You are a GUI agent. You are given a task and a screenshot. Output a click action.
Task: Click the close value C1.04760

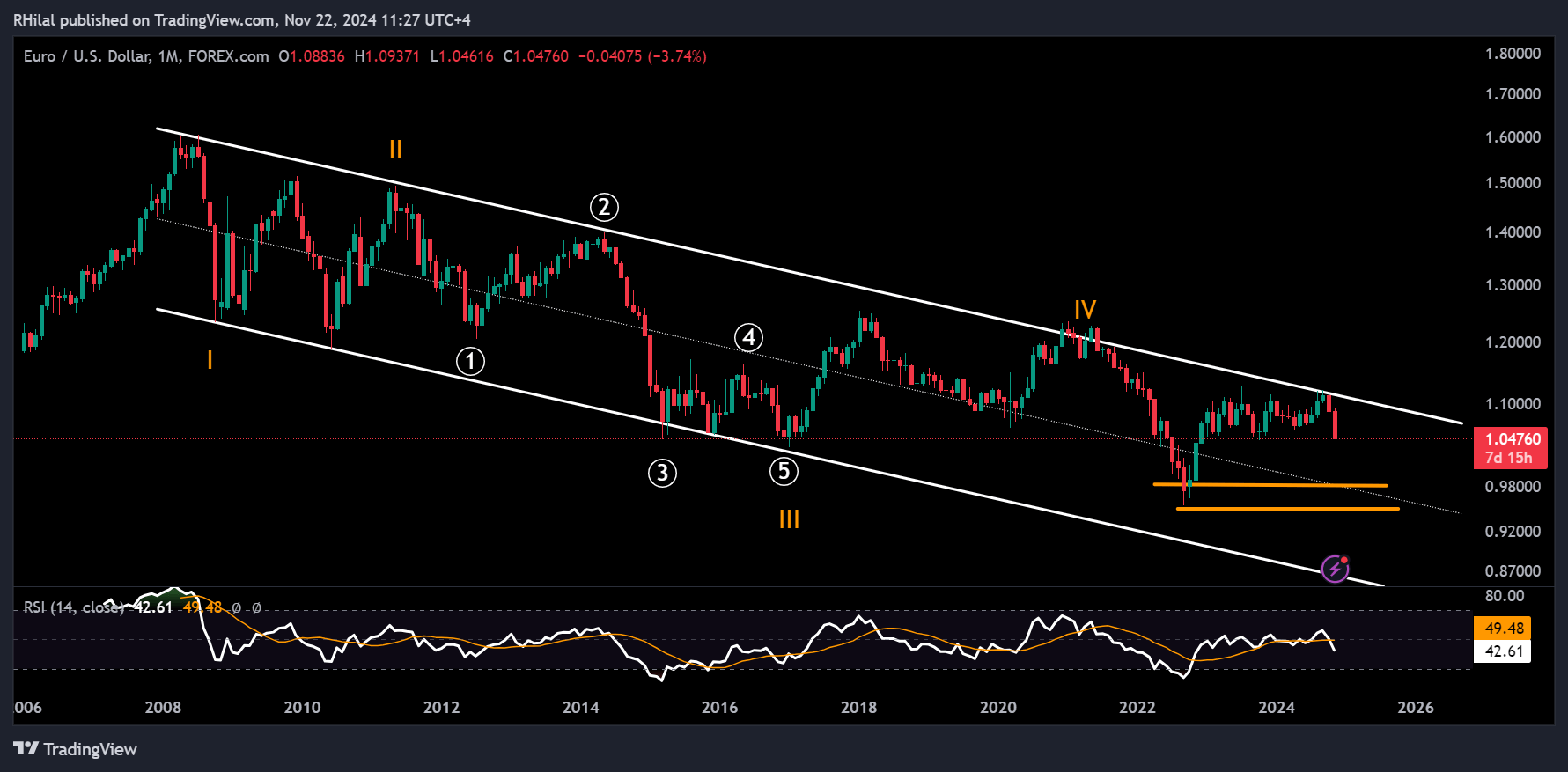click(x=536, y=56)
